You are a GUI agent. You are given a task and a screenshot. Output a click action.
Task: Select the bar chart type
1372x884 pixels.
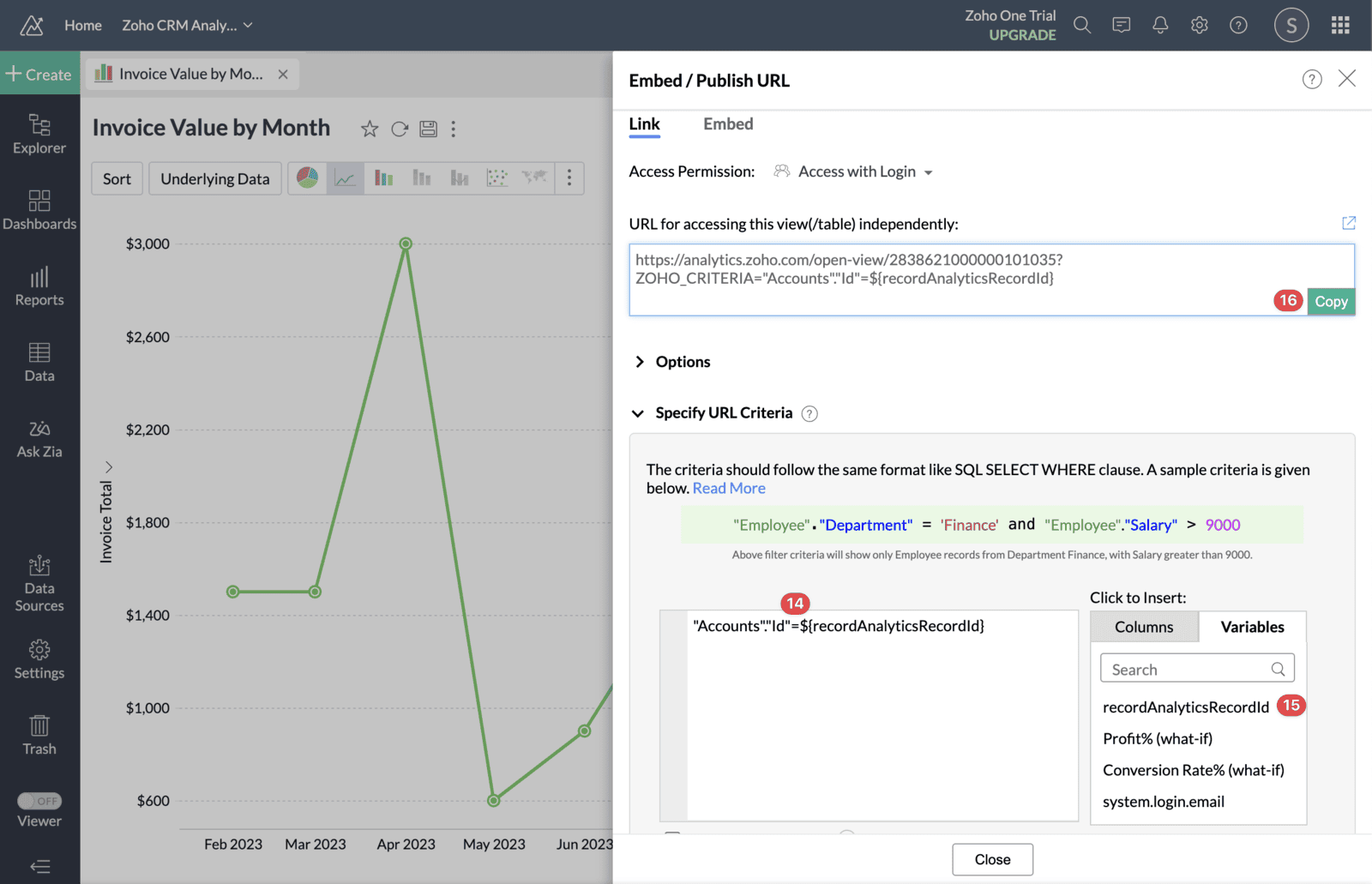383,178
